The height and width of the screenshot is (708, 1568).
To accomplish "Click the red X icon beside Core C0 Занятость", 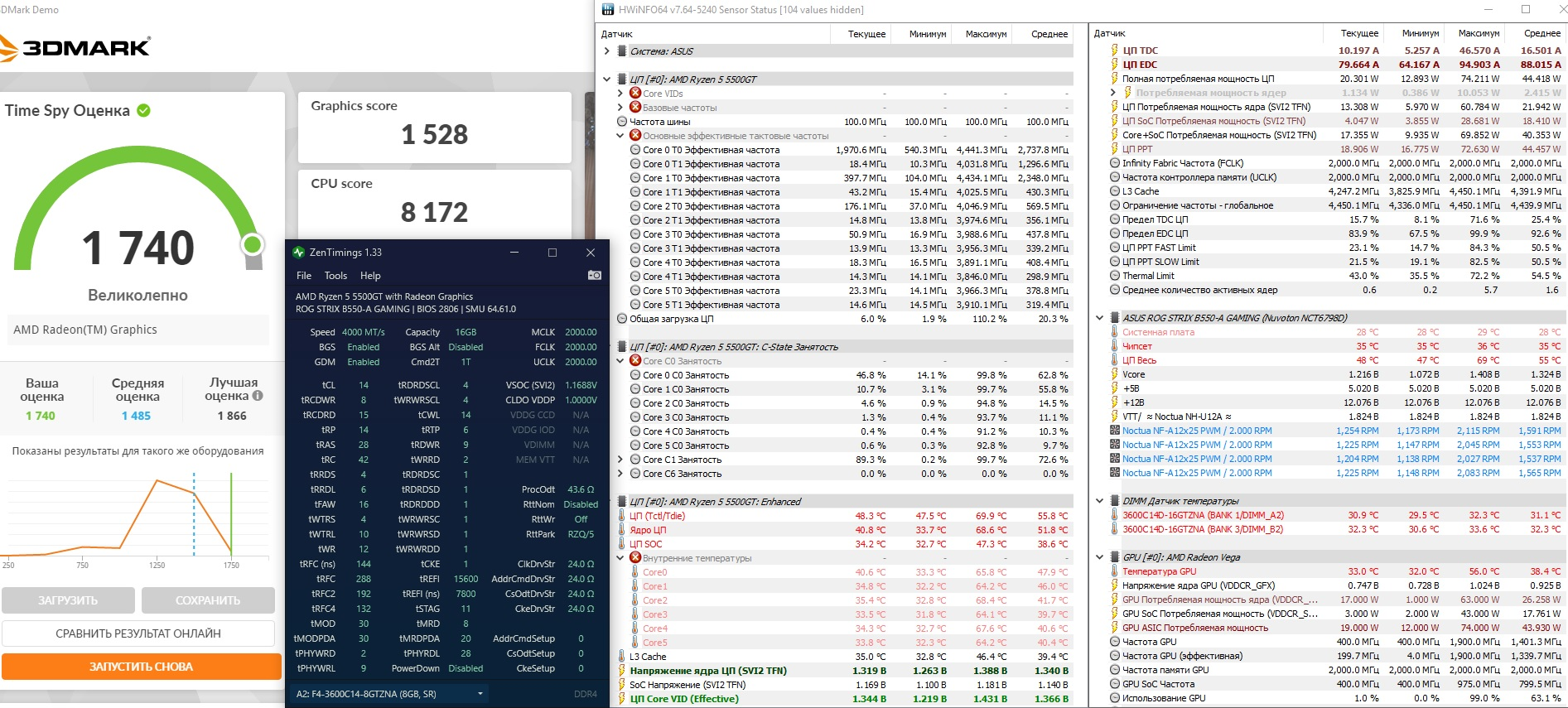I will (635, 361).
